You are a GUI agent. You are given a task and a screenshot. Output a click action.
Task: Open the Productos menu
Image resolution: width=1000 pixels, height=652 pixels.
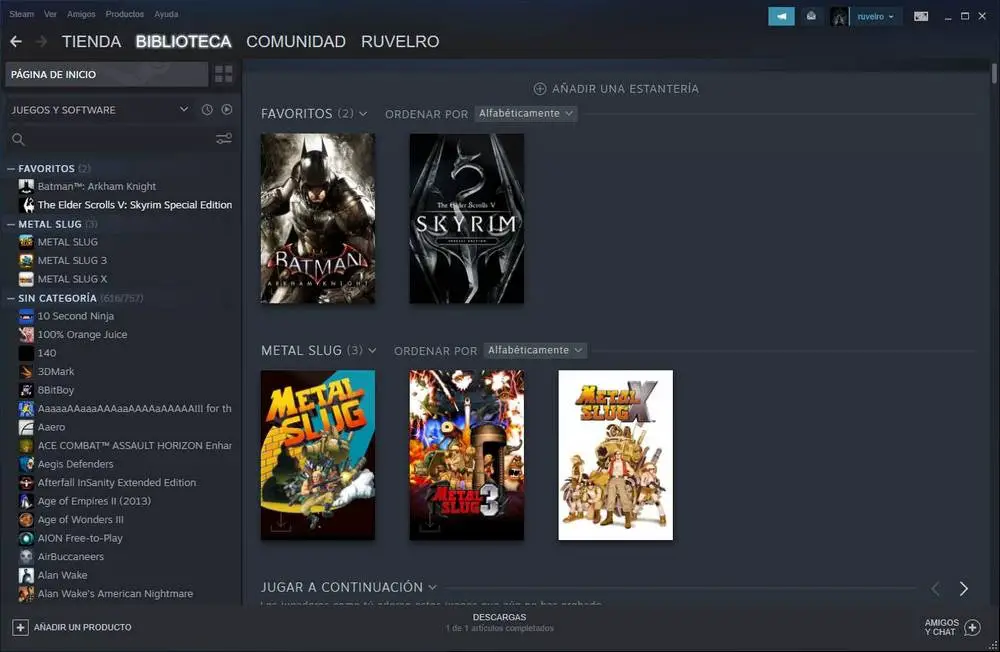click(124, 13)
